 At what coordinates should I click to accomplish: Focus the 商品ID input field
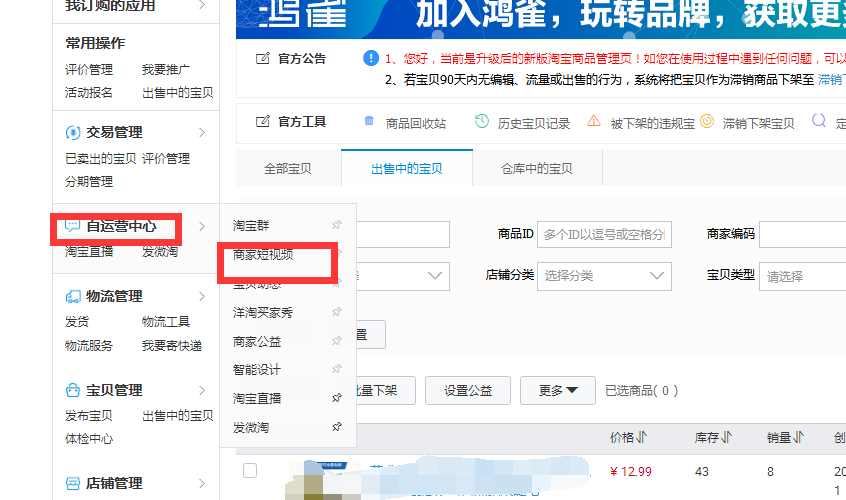604,235
